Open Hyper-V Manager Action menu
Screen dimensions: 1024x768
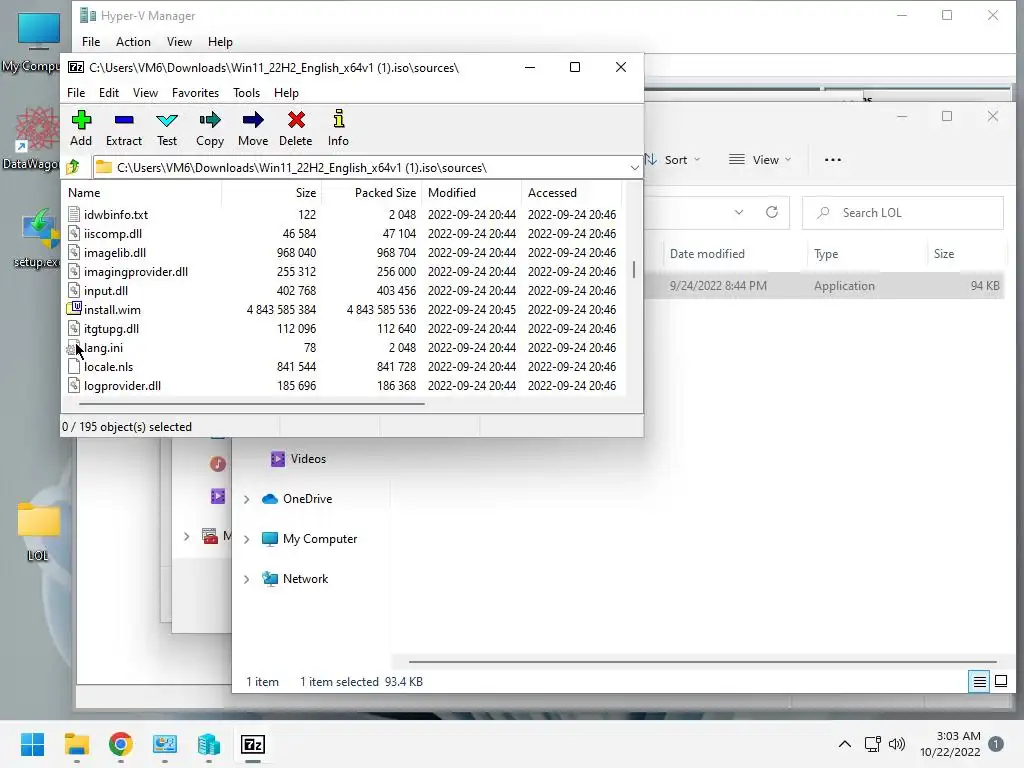(133, 42)
